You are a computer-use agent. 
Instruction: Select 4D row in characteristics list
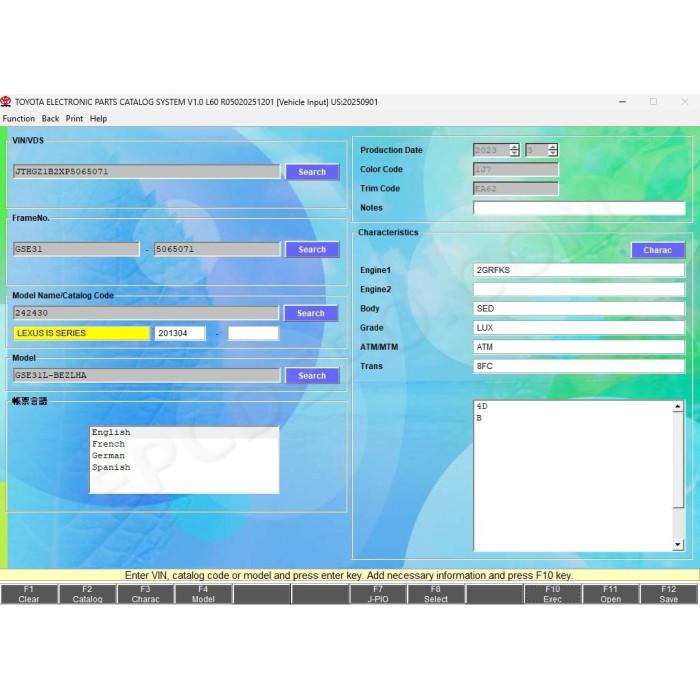pos(573,406)
